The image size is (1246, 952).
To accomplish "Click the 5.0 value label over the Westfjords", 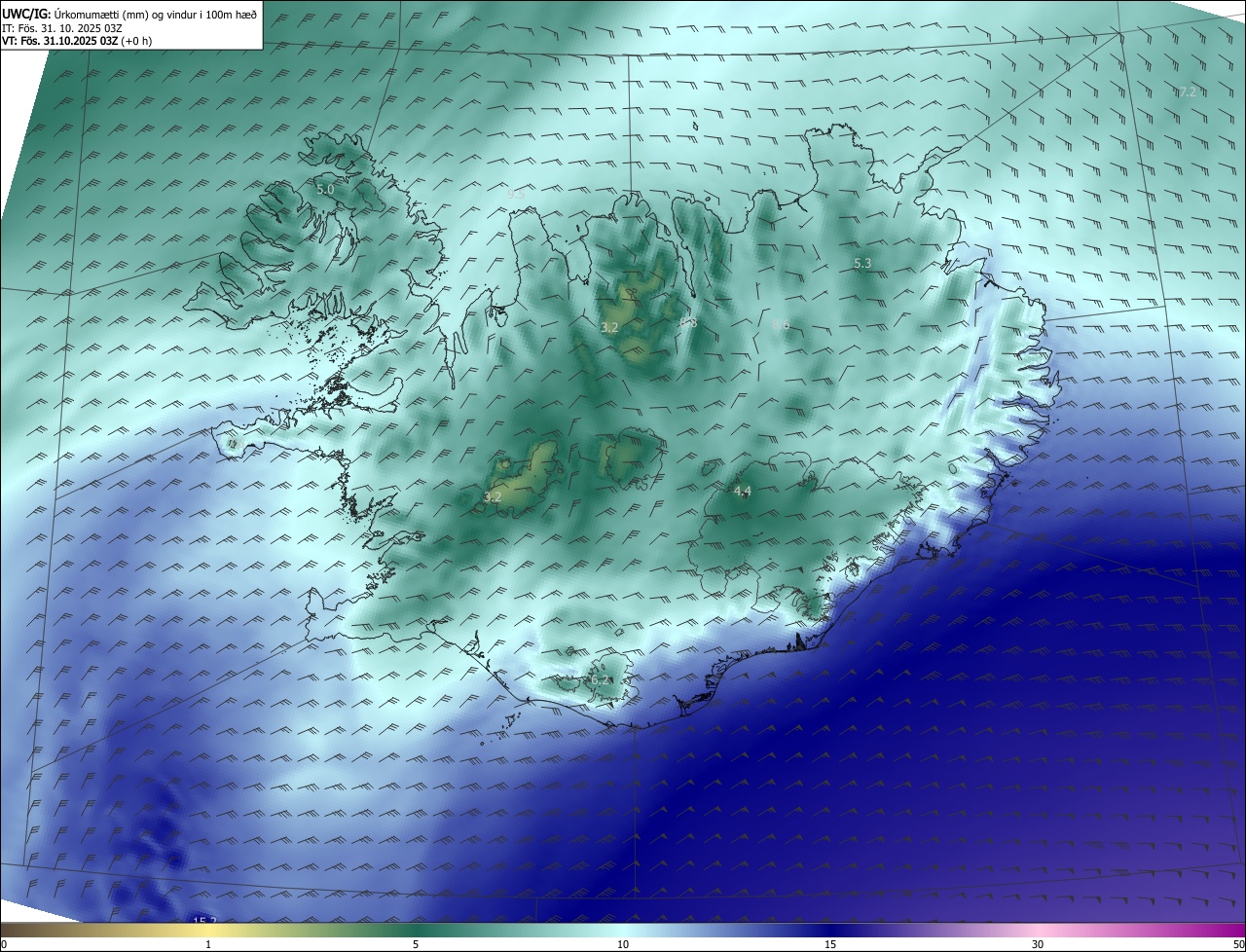I will click(x=325, y=189).
